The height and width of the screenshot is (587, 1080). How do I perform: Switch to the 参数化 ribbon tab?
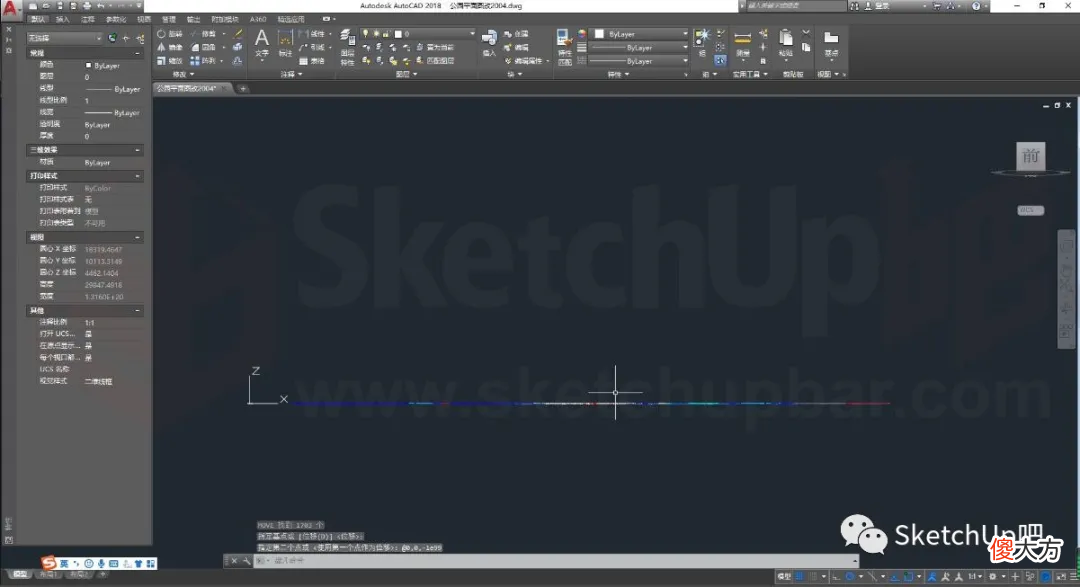tap(116, 19)
